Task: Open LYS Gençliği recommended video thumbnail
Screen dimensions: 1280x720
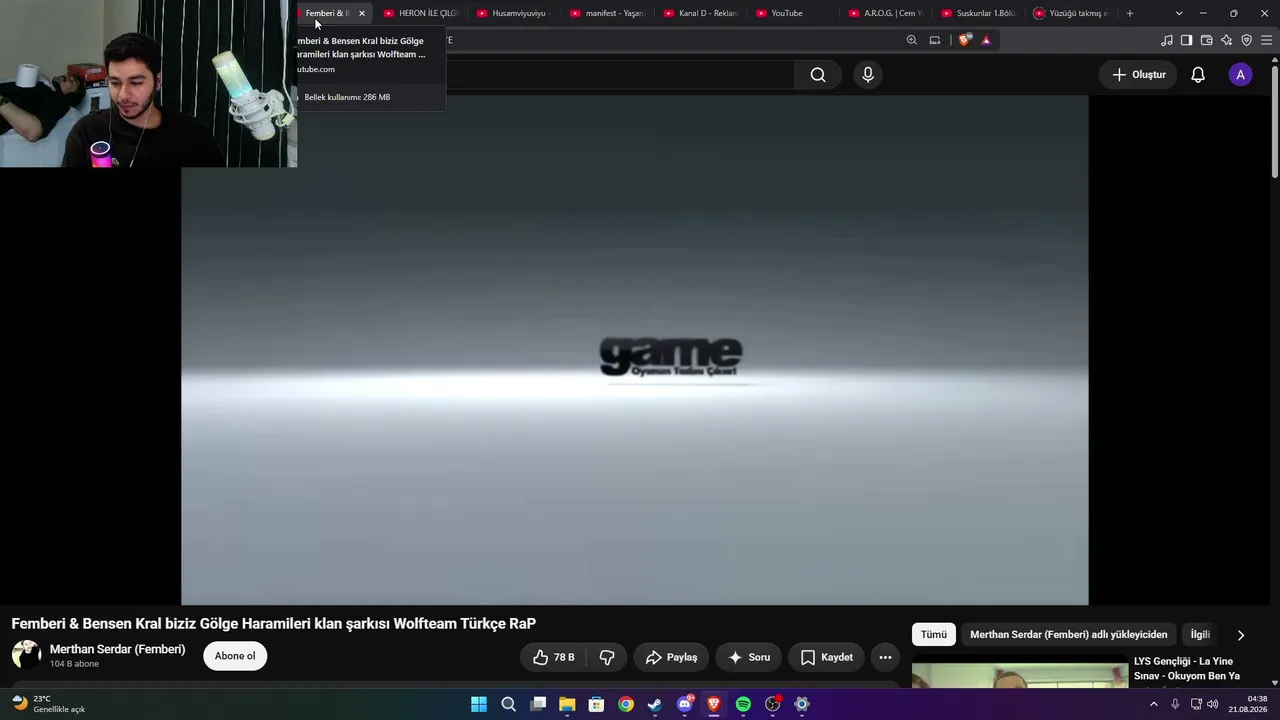Action: (1020, 673)
